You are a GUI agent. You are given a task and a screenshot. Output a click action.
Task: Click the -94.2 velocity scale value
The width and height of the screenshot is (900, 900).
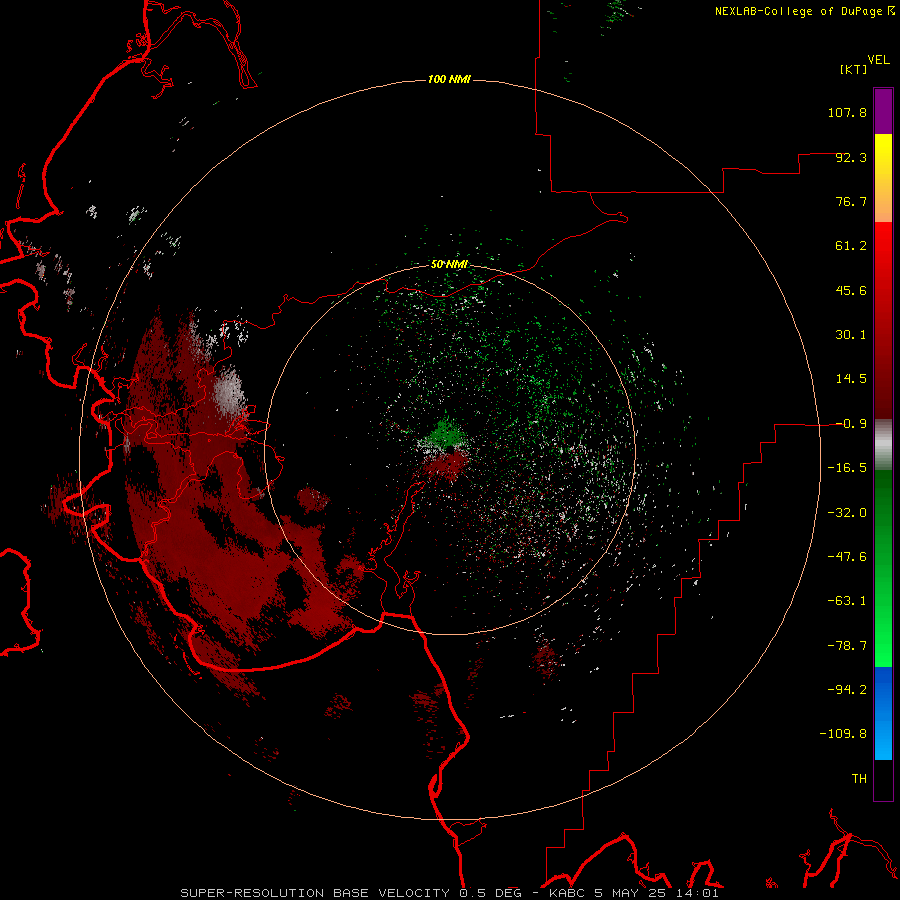[847, 690]
